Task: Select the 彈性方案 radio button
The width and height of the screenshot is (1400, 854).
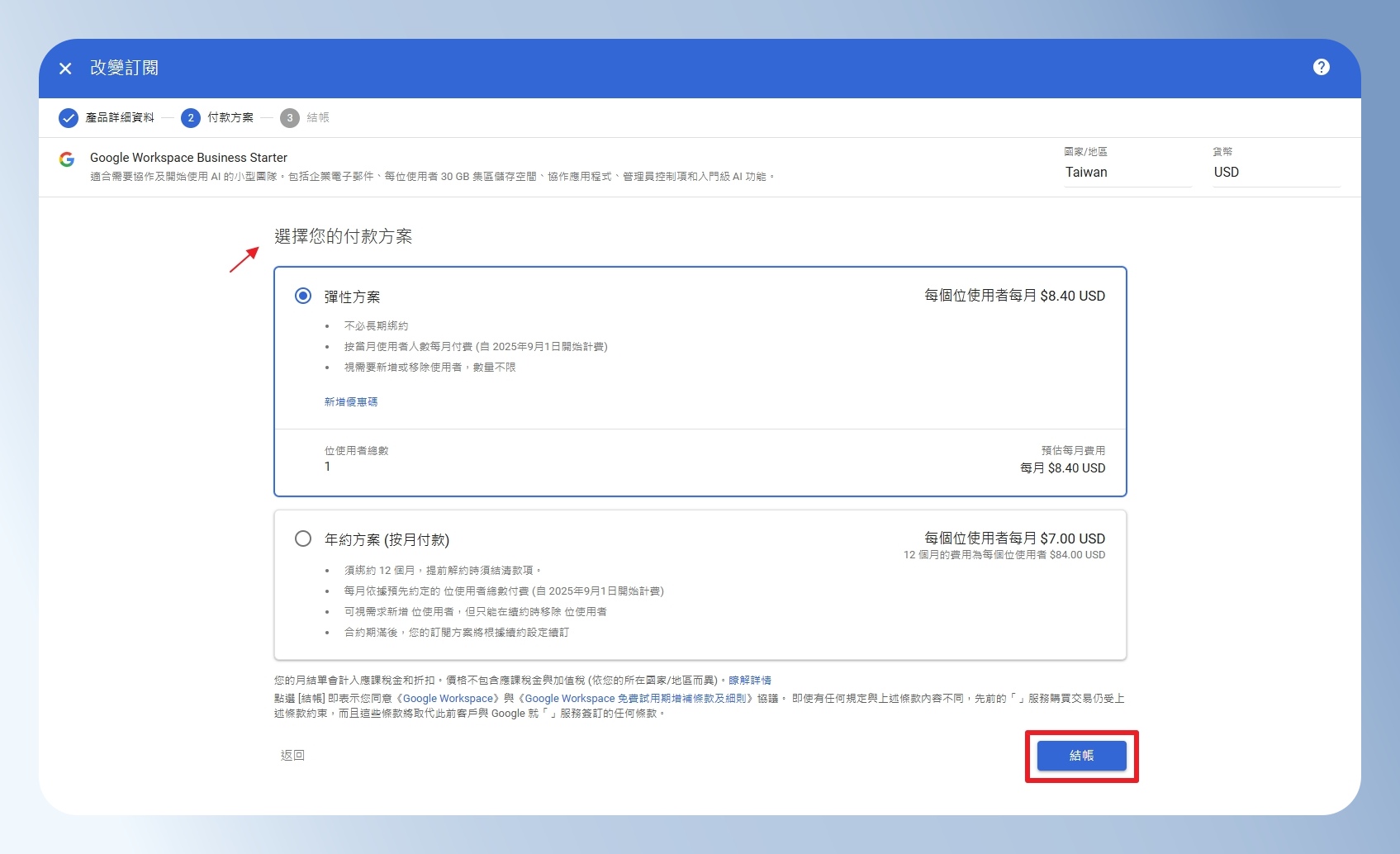Action: point(303,296)
